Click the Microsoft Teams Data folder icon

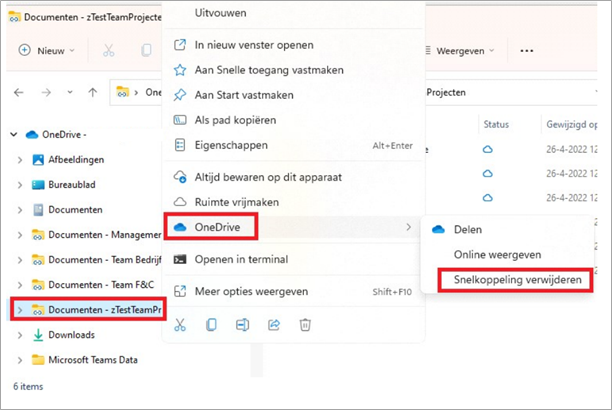coord(38,360)
